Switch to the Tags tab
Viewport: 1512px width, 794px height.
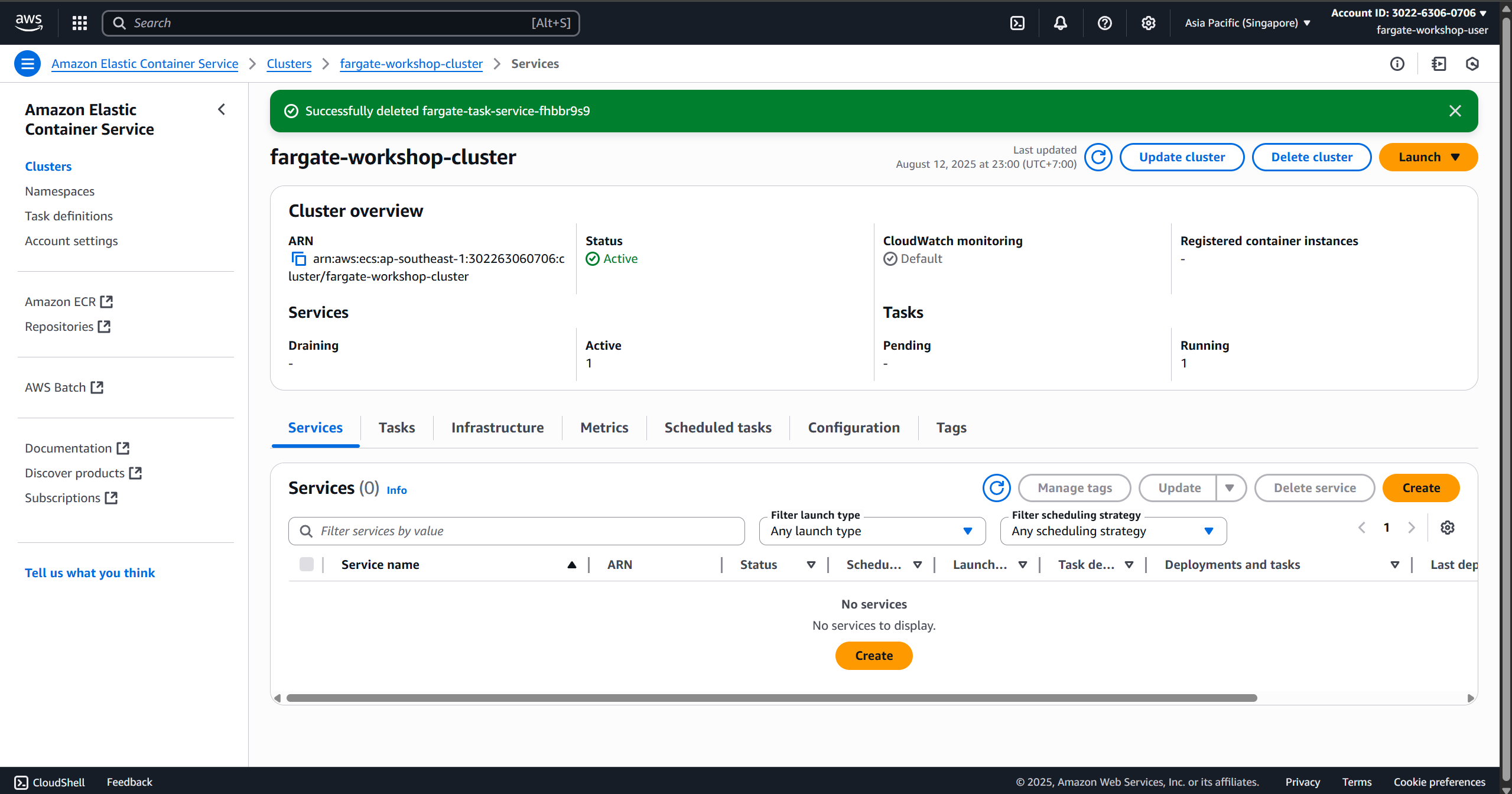click(951, 428)
